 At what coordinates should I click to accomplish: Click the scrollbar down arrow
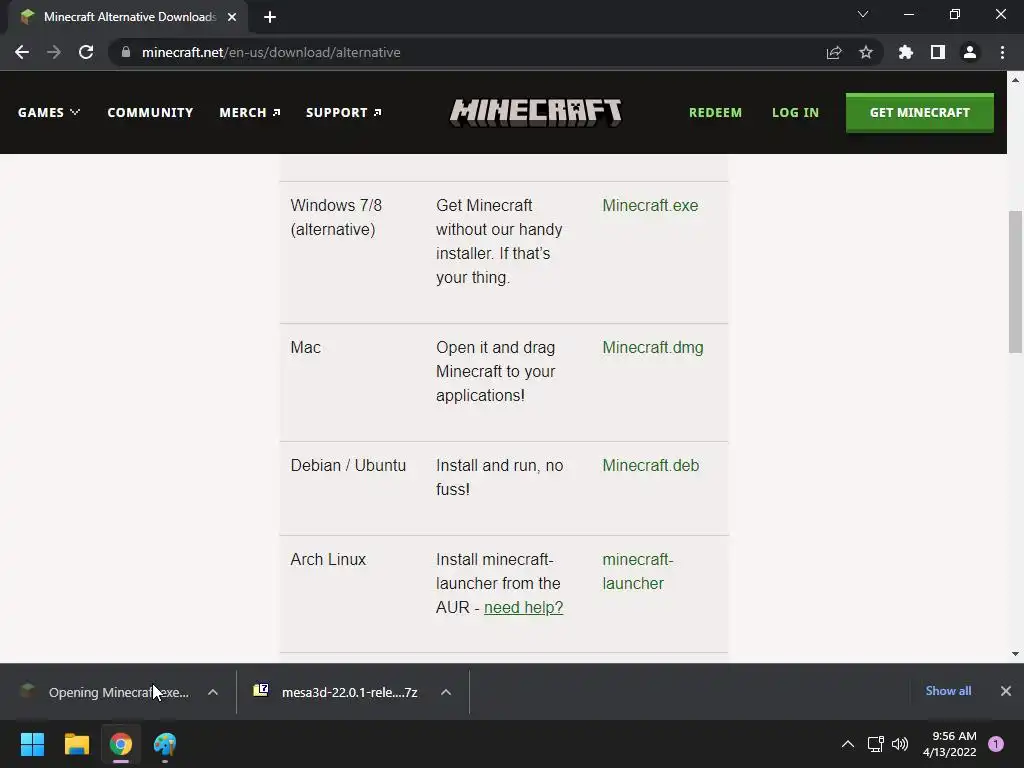[1015, 654]
